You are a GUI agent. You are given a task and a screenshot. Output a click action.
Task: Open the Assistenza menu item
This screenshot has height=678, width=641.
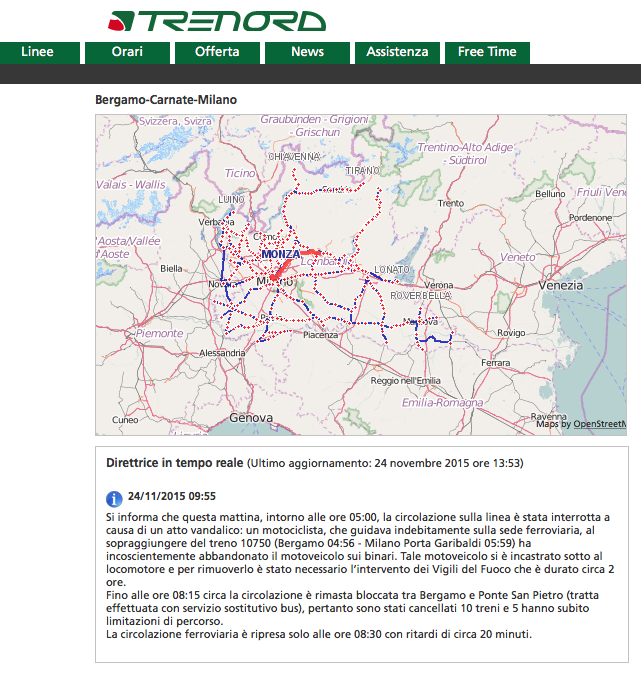(397, 52)
